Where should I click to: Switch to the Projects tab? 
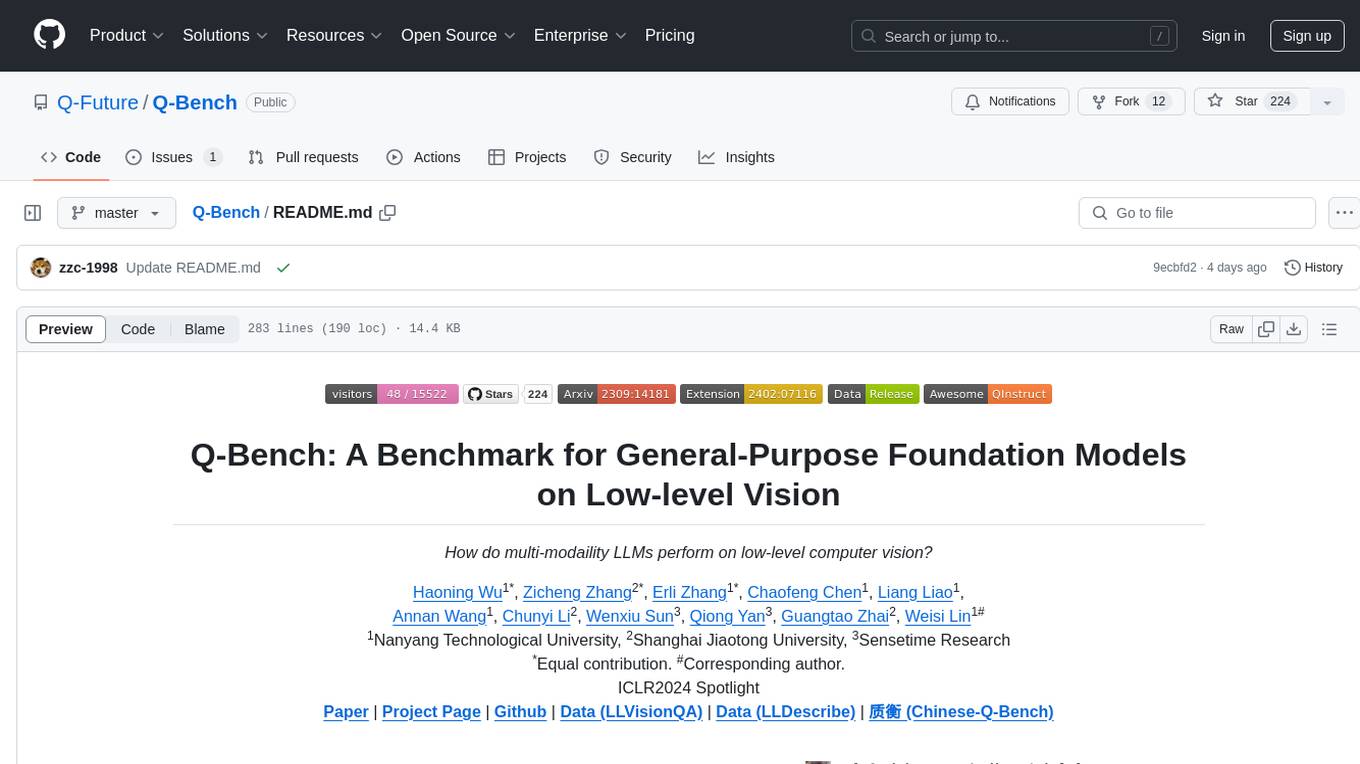click(527, 157)
